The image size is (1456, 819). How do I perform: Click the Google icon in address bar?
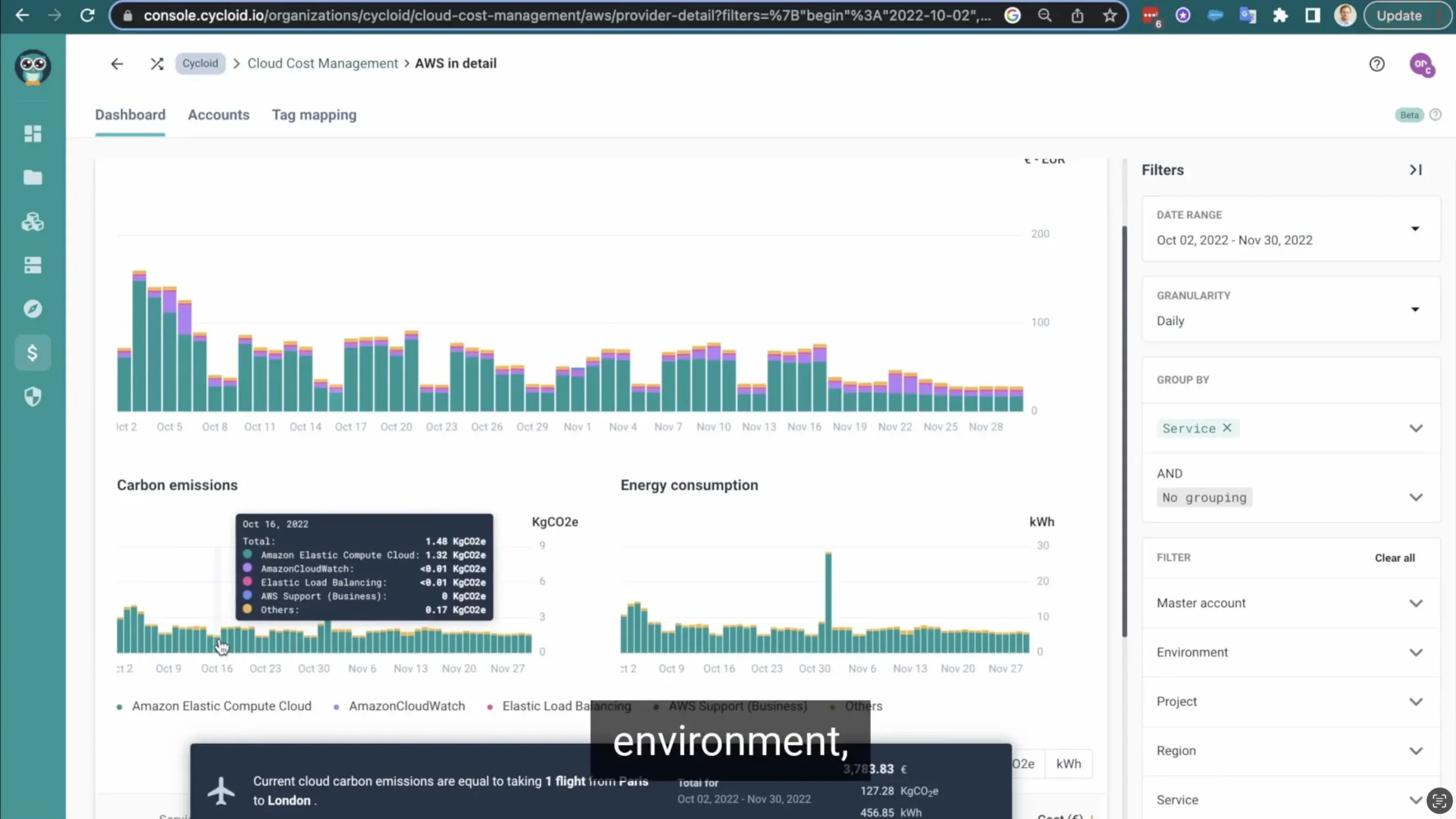[1012, 15]
